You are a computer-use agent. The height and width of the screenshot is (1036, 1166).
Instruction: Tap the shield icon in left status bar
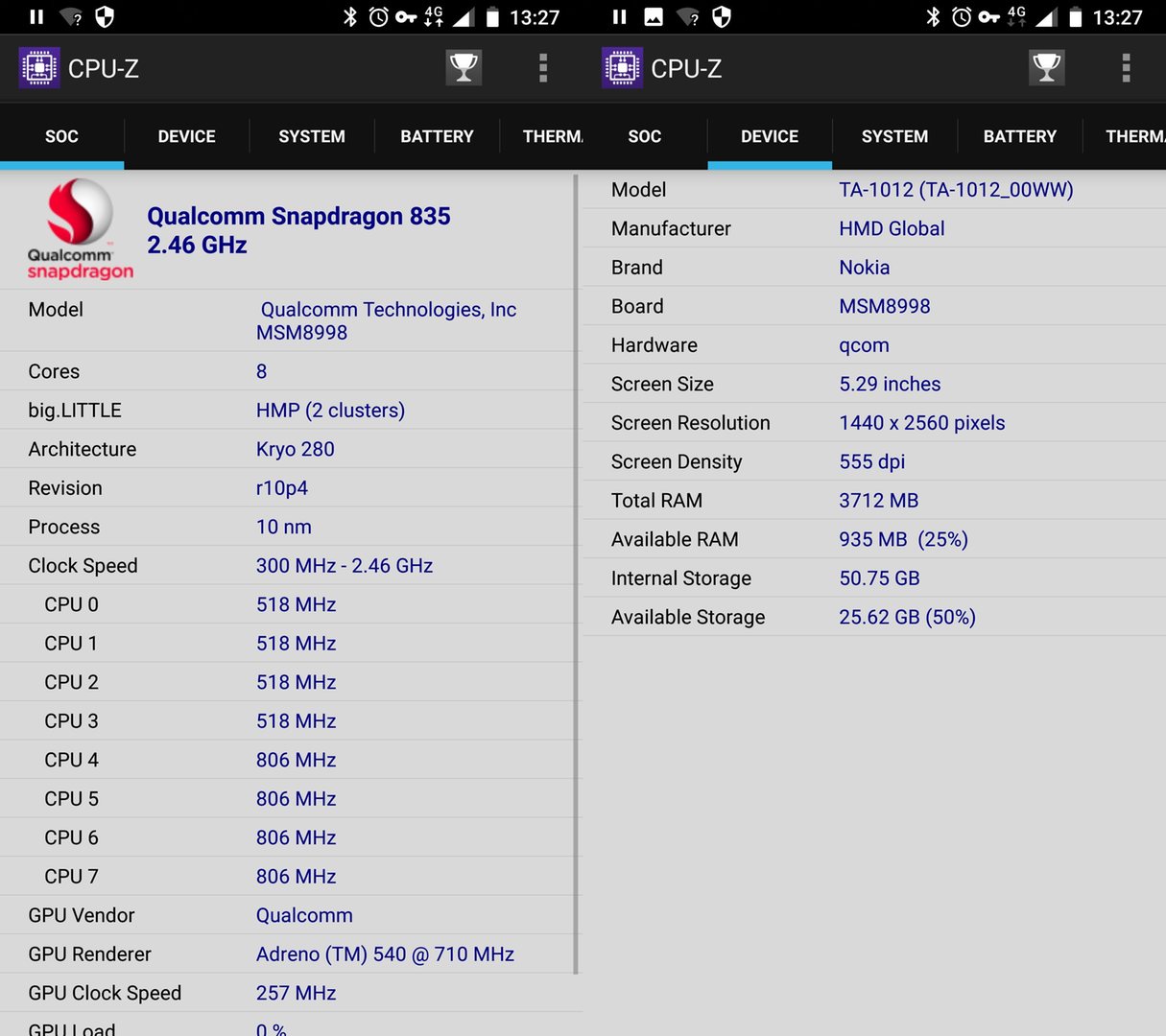[105, 17]
